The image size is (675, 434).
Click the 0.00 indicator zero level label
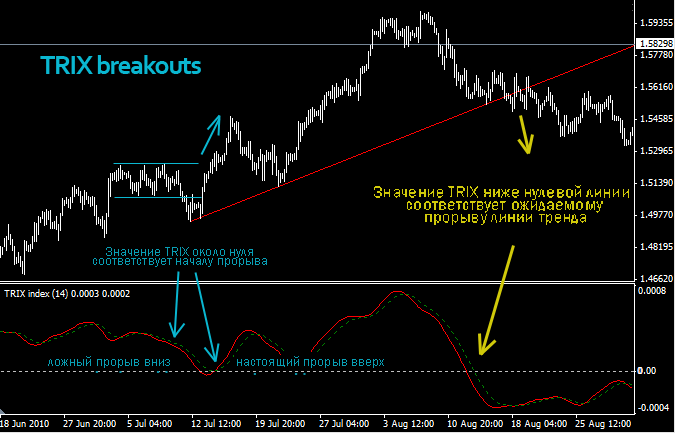point(648,371)
